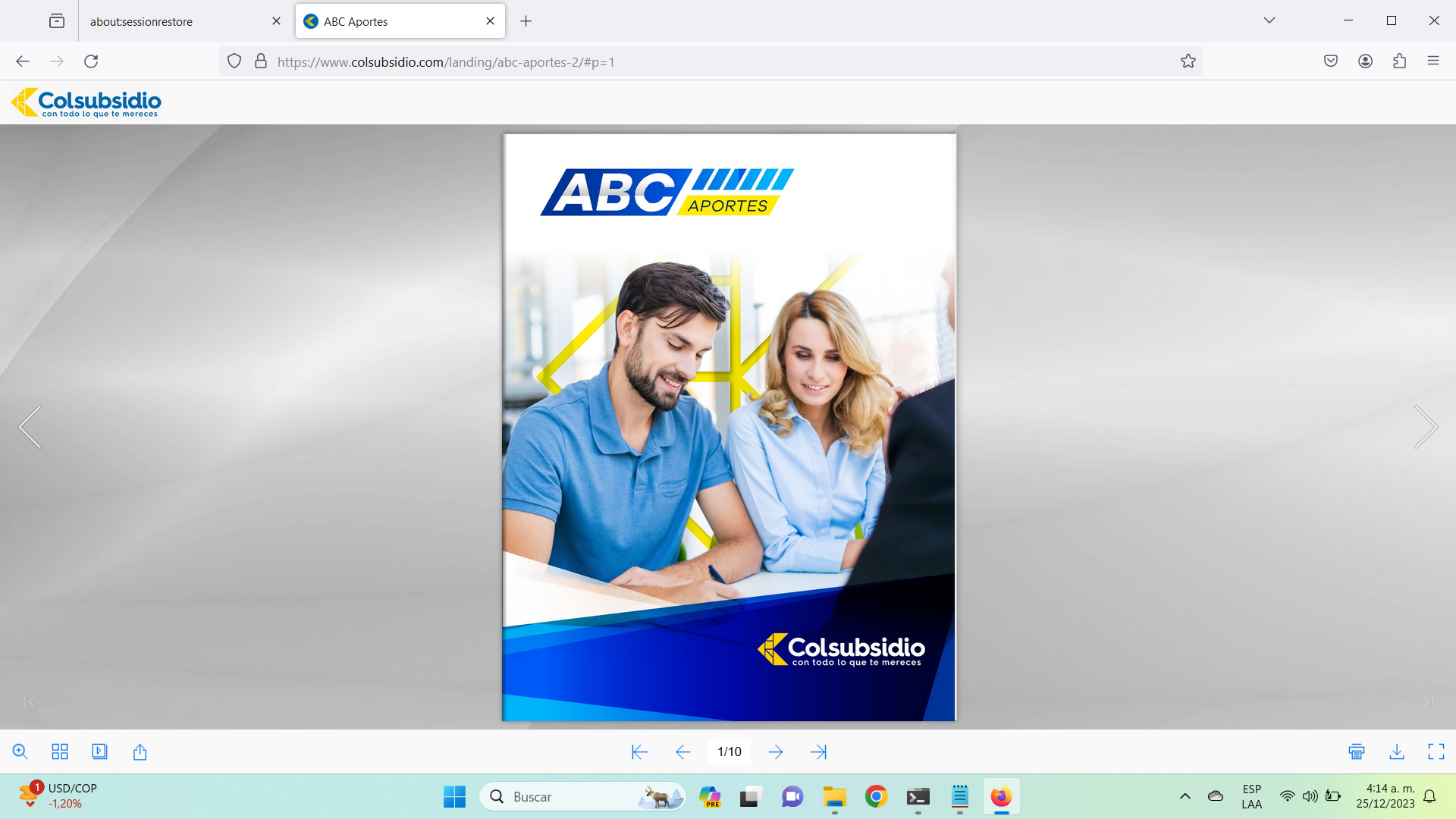Bookmark this page with star icon

[x=1188, y=61]
